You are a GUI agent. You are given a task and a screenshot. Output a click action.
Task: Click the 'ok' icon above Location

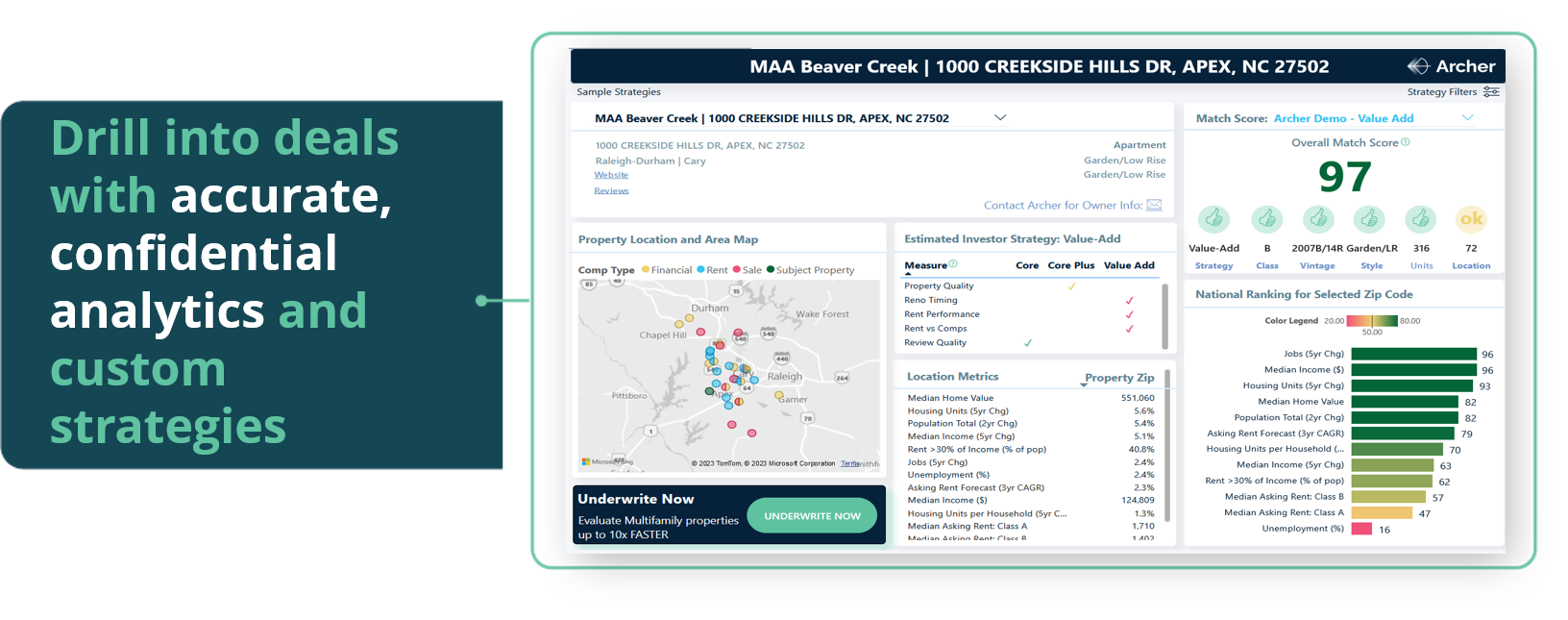(1472, 219)
